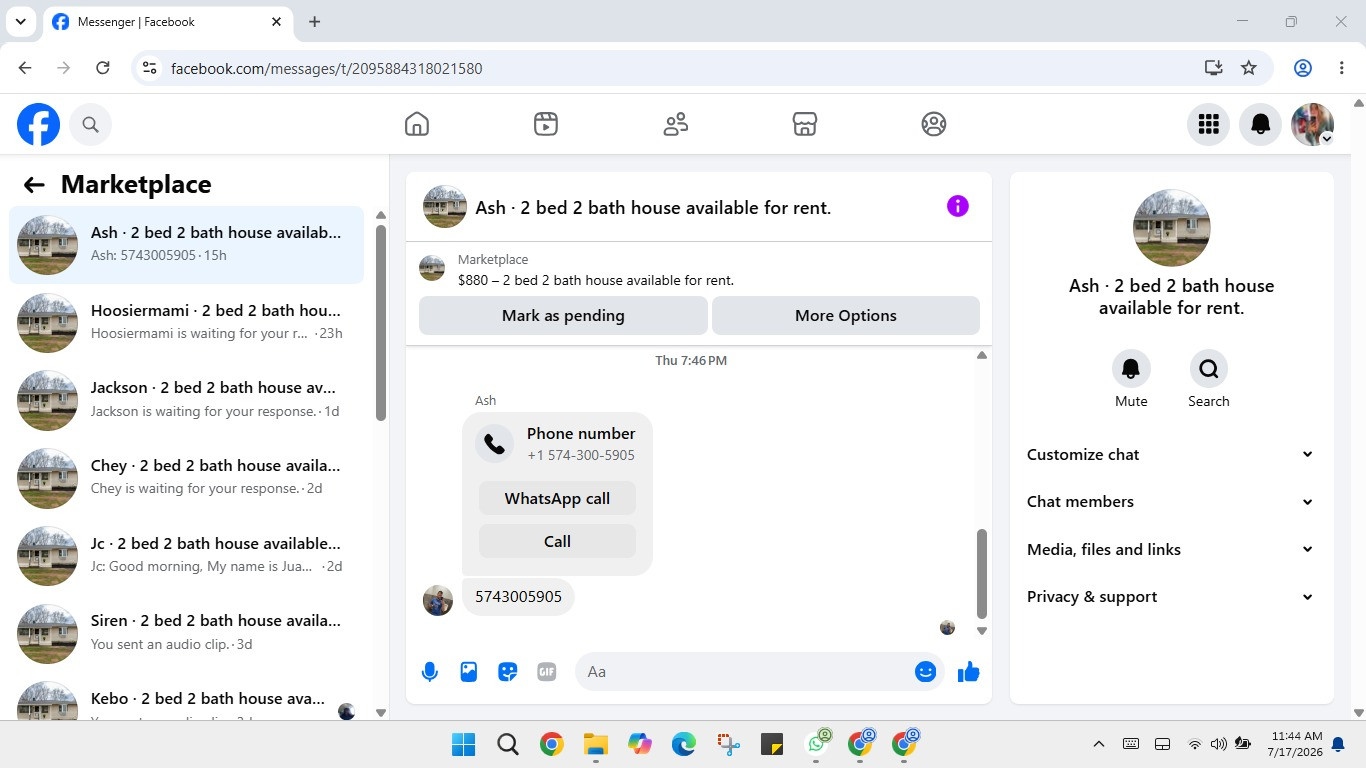
Task: Start a WhatsApp call
Action: click(x=557, y=499)
